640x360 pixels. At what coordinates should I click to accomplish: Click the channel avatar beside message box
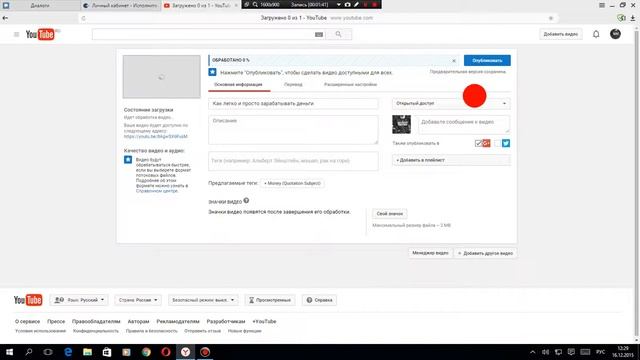coord(401,124)
